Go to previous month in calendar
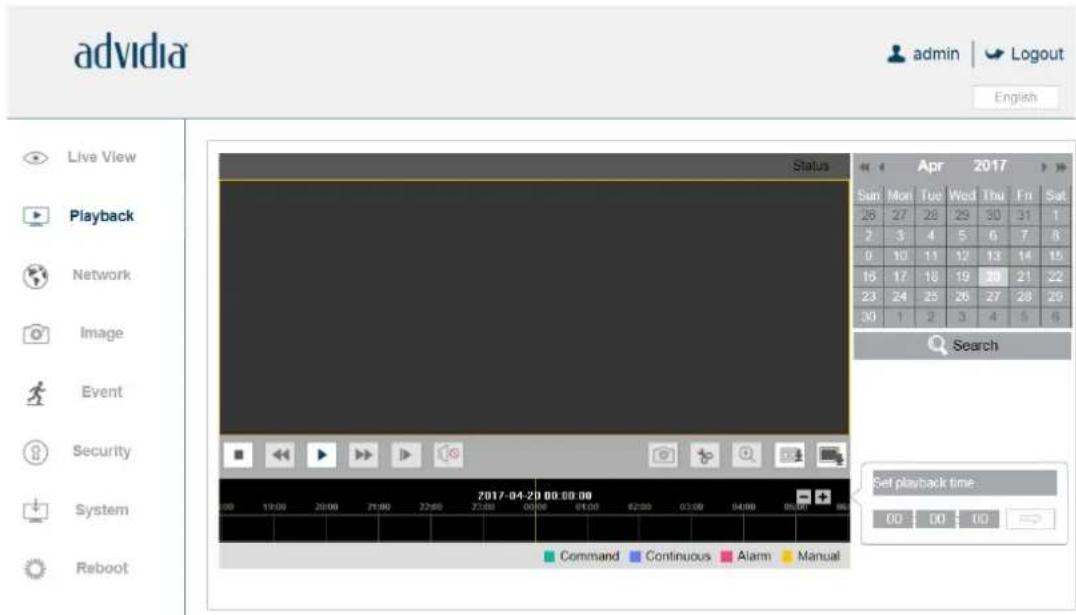 [882, 167]
